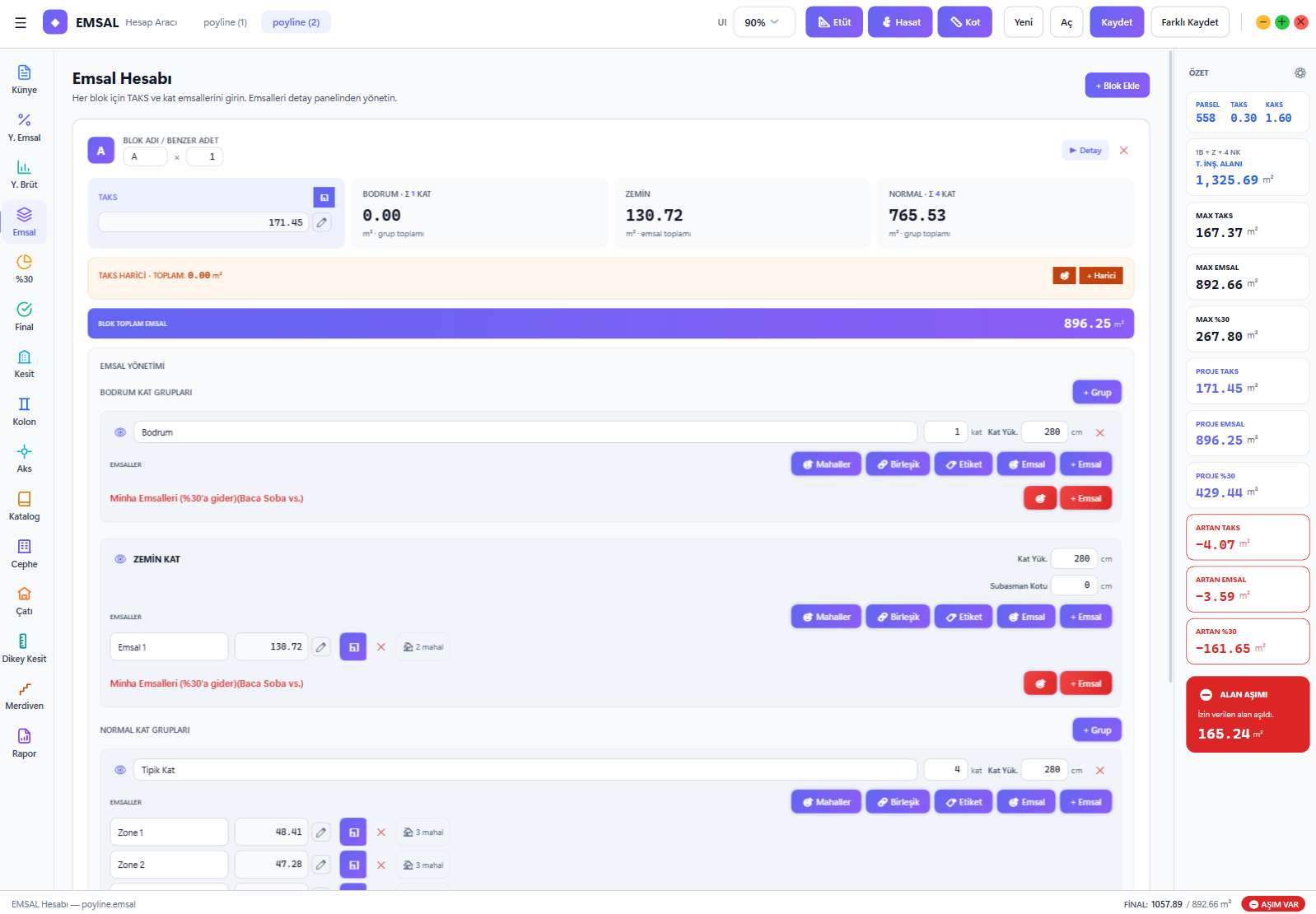Open the hamburger menu
The width and height of the screenshot is (1316, 914).
pos(21,22)
